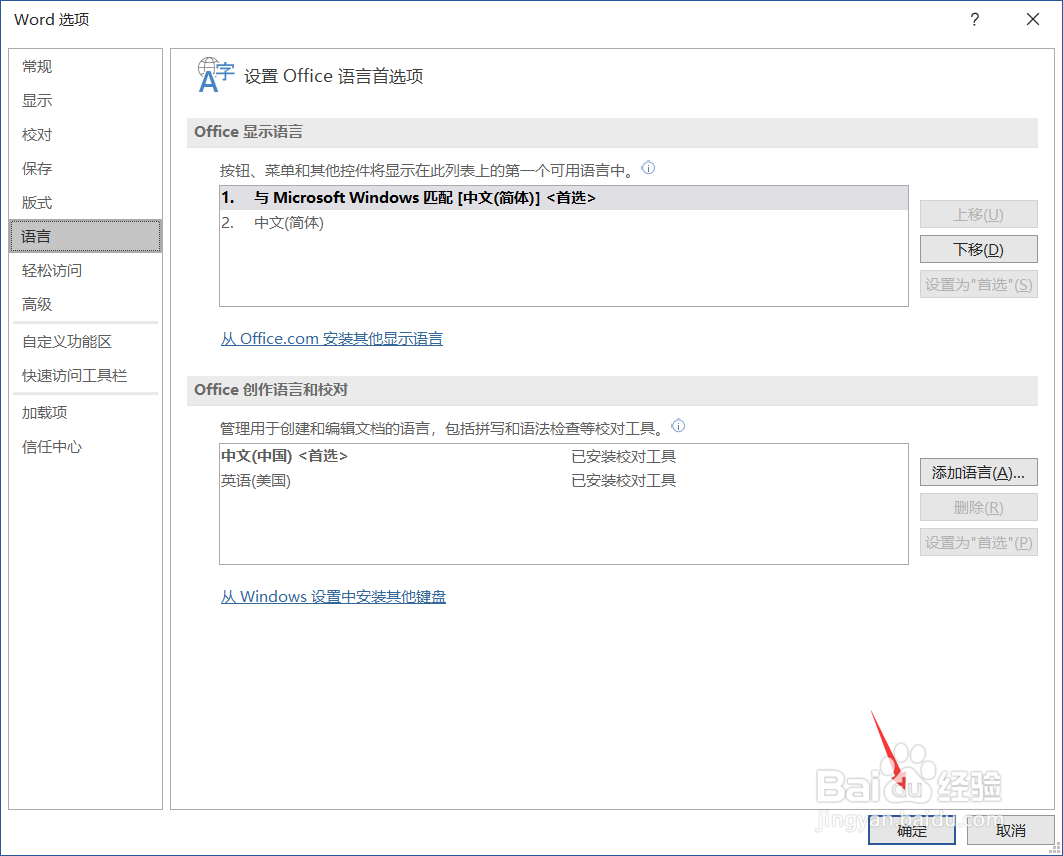Select 与 Microsoft Windows 匹配 display language row
Viewport: 1063px width, 856px height.
pos(564,198)
